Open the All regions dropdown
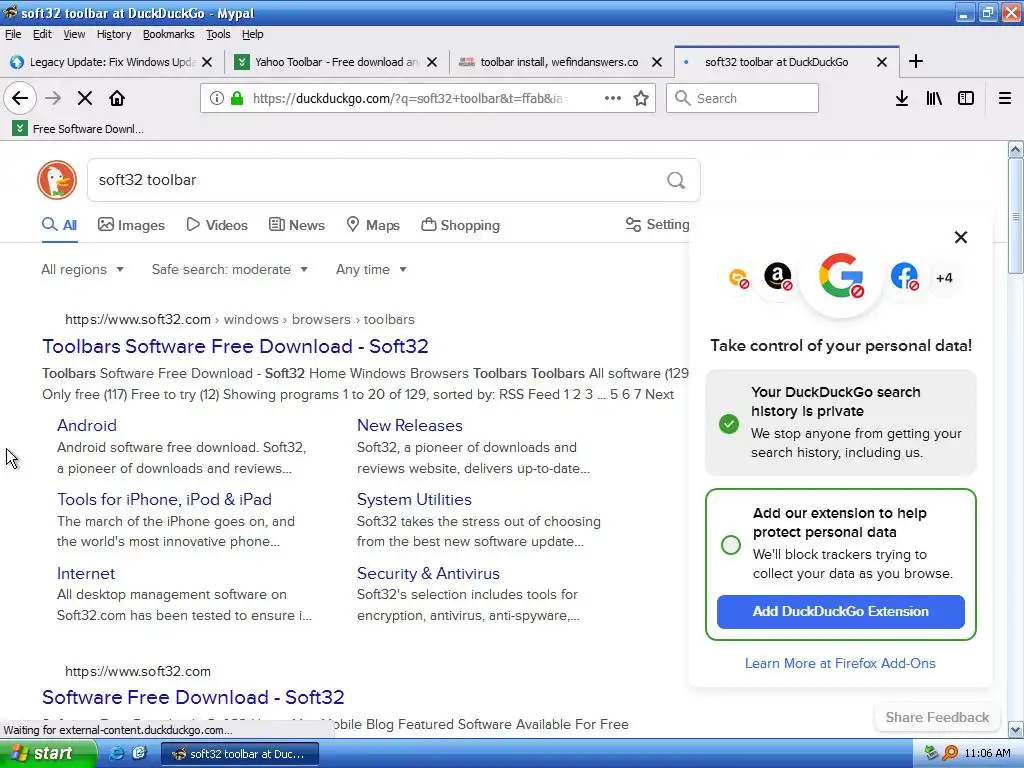 [x=82, y=270]
